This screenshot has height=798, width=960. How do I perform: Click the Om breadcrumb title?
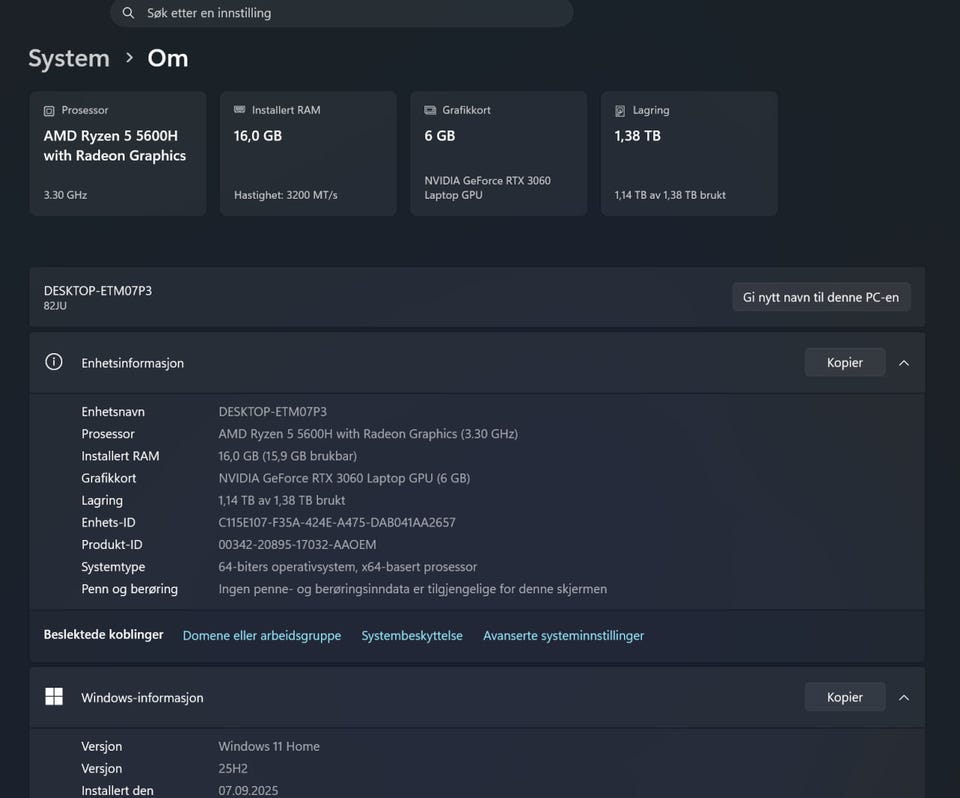[x=168, y=59]
